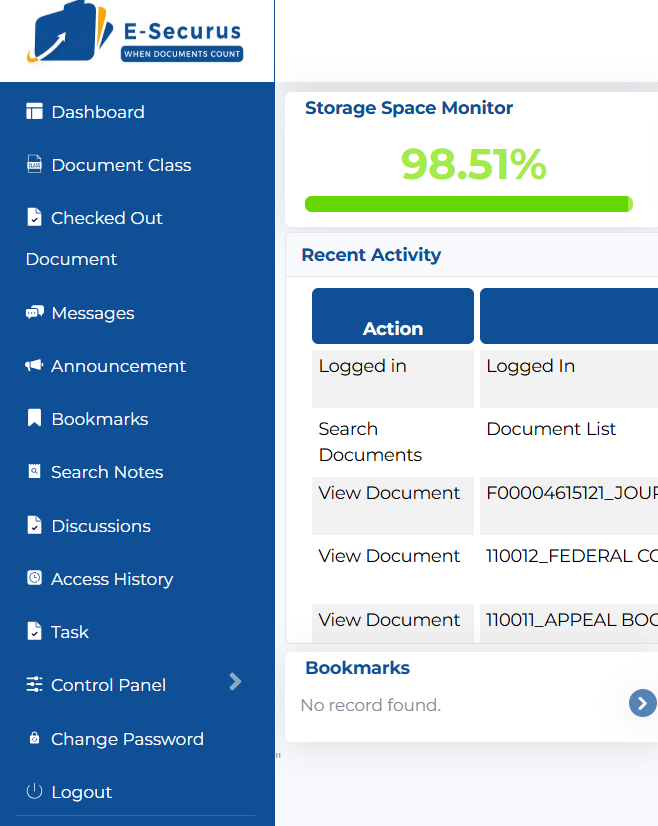
Task: Open the Discussions menu item
Action: [100, 526]
